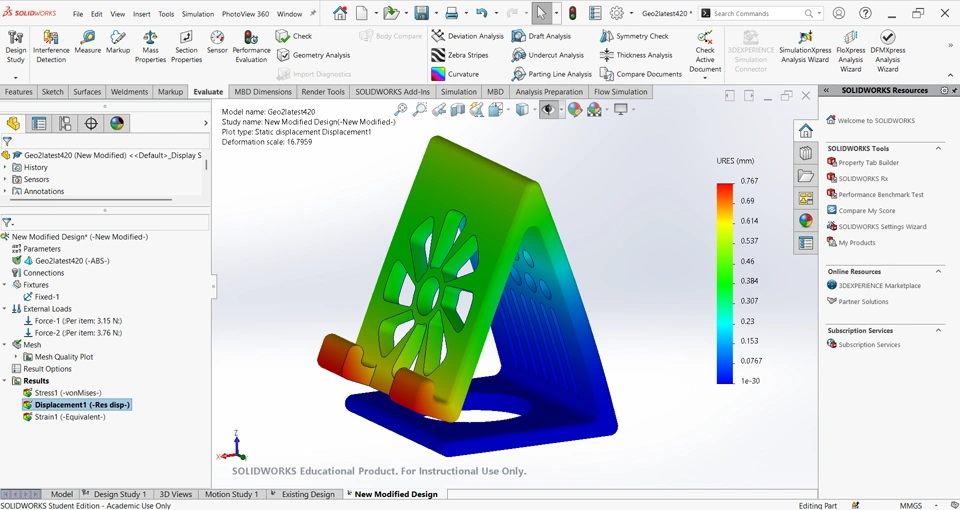The image size is (960, 510).
Task: Collapse the SOLIDWORKS Tools section
Action: click(938, 148)
